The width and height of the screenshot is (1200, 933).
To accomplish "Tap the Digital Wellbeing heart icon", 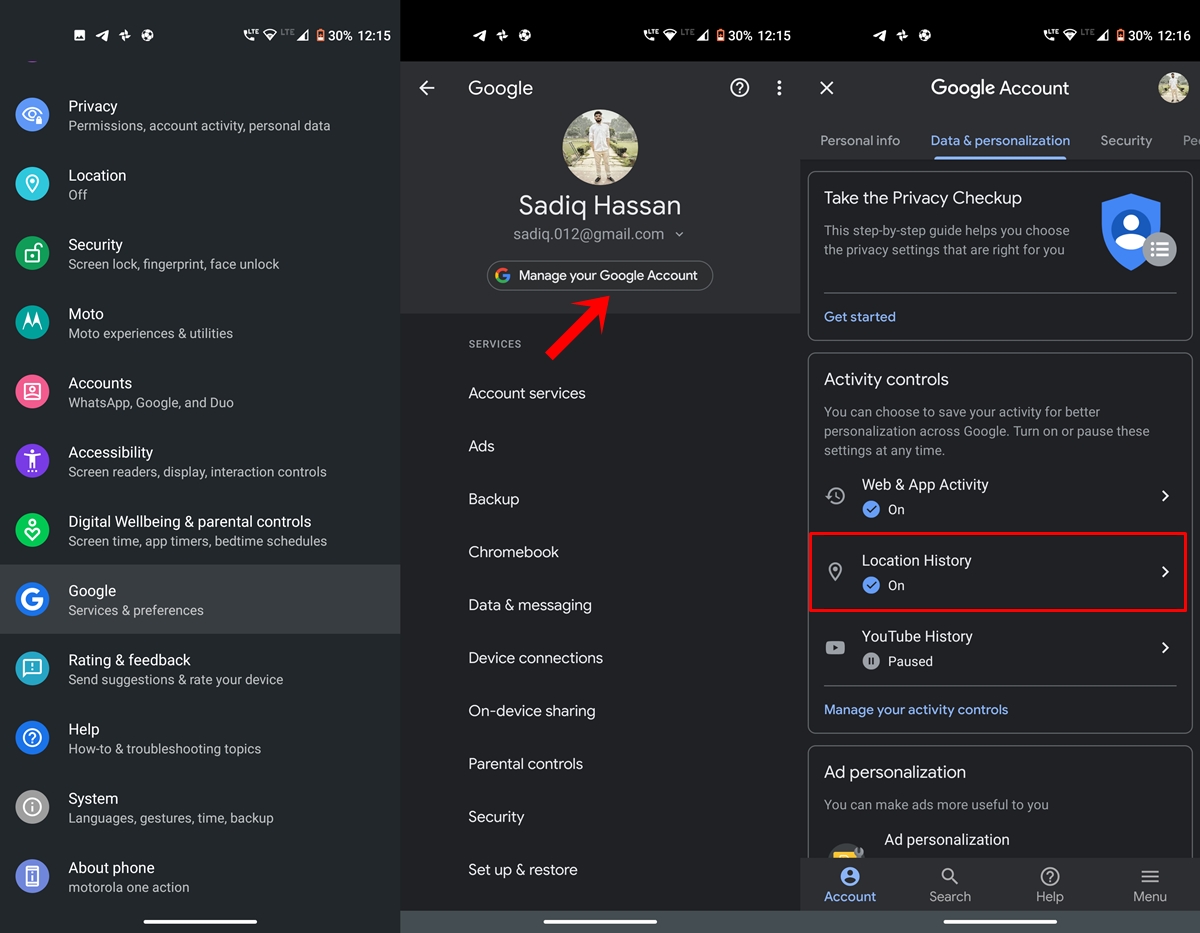I will [x=32, y=530].
